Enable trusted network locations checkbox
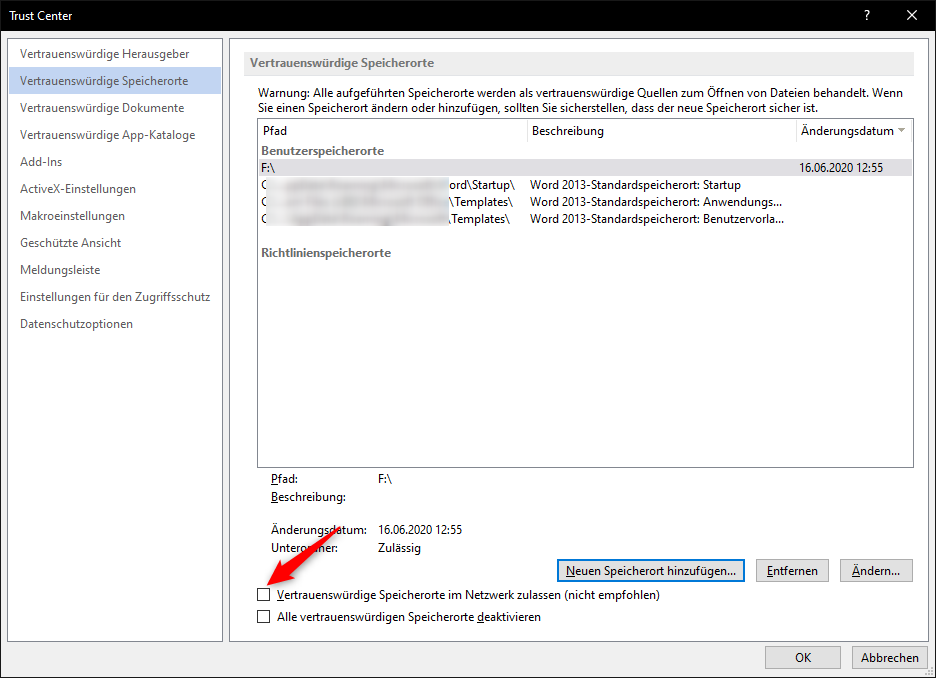The height and width of the screenshot is (678, 936). 264,595
